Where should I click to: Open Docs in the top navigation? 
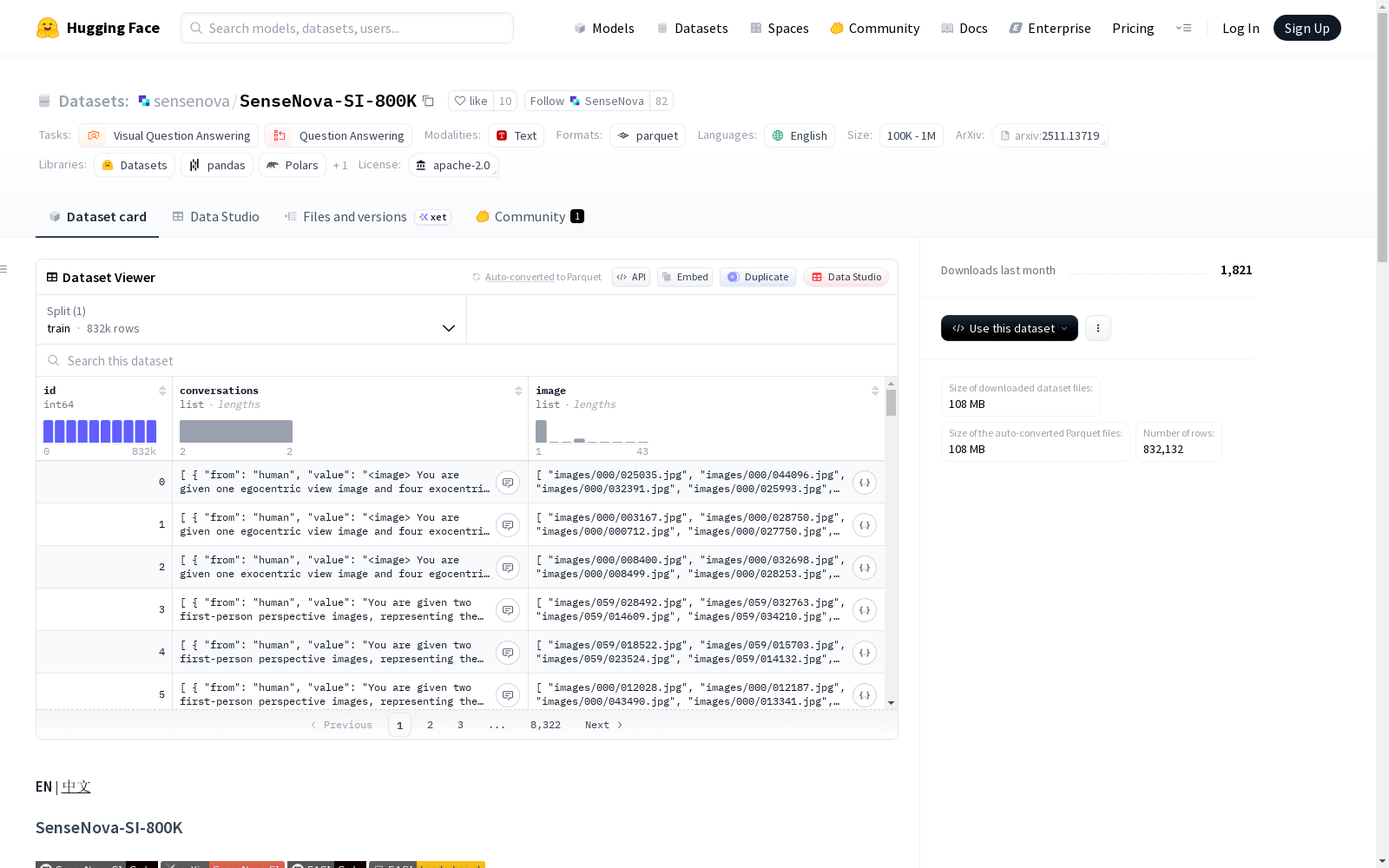pyautogui.click(x=964, y=28)
